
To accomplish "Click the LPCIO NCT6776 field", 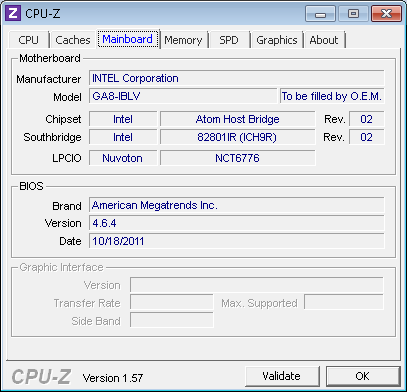I will 238,158.
